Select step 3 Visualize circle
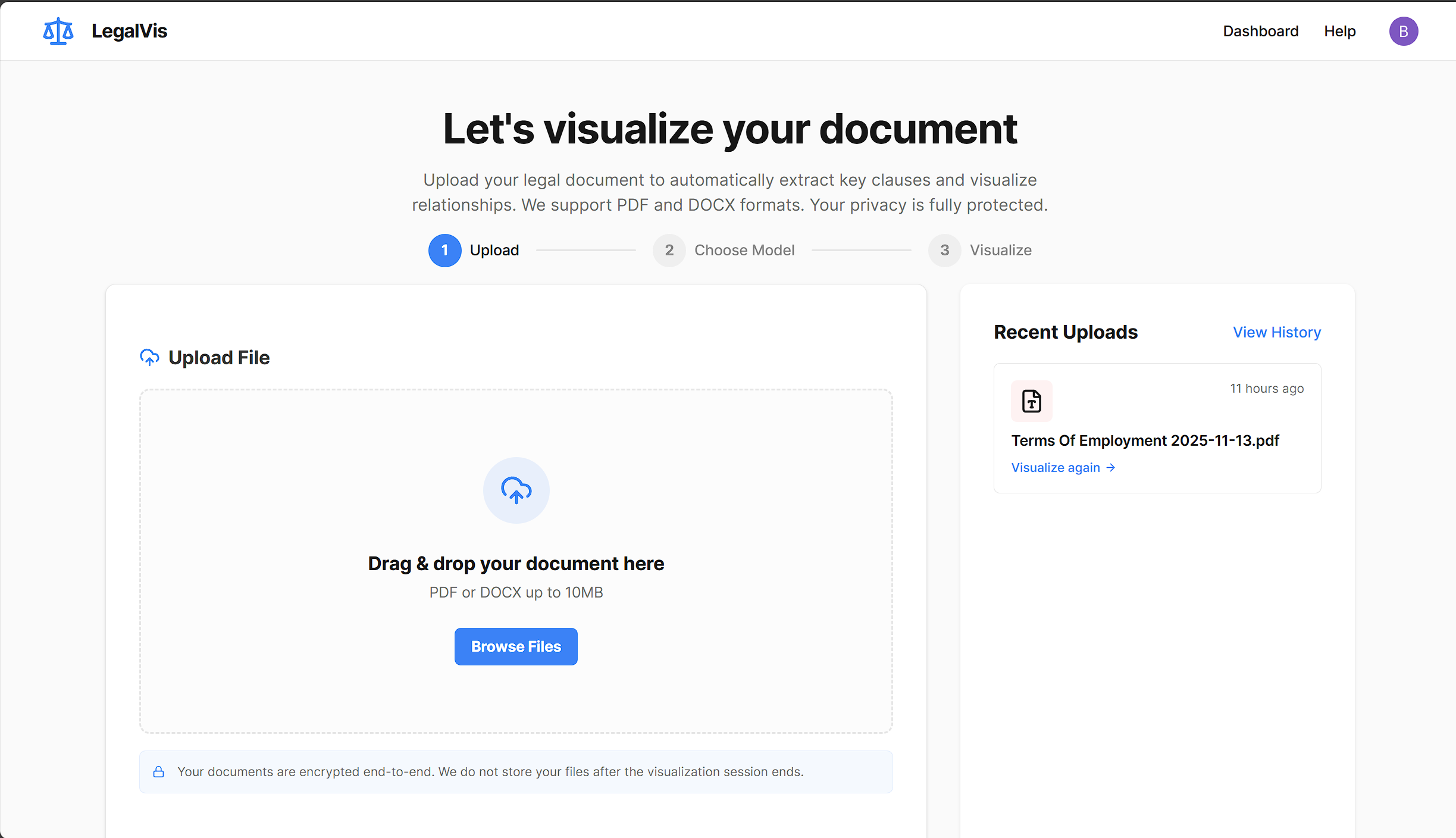This screenshot has width=1456, height=838. [944, 251]
